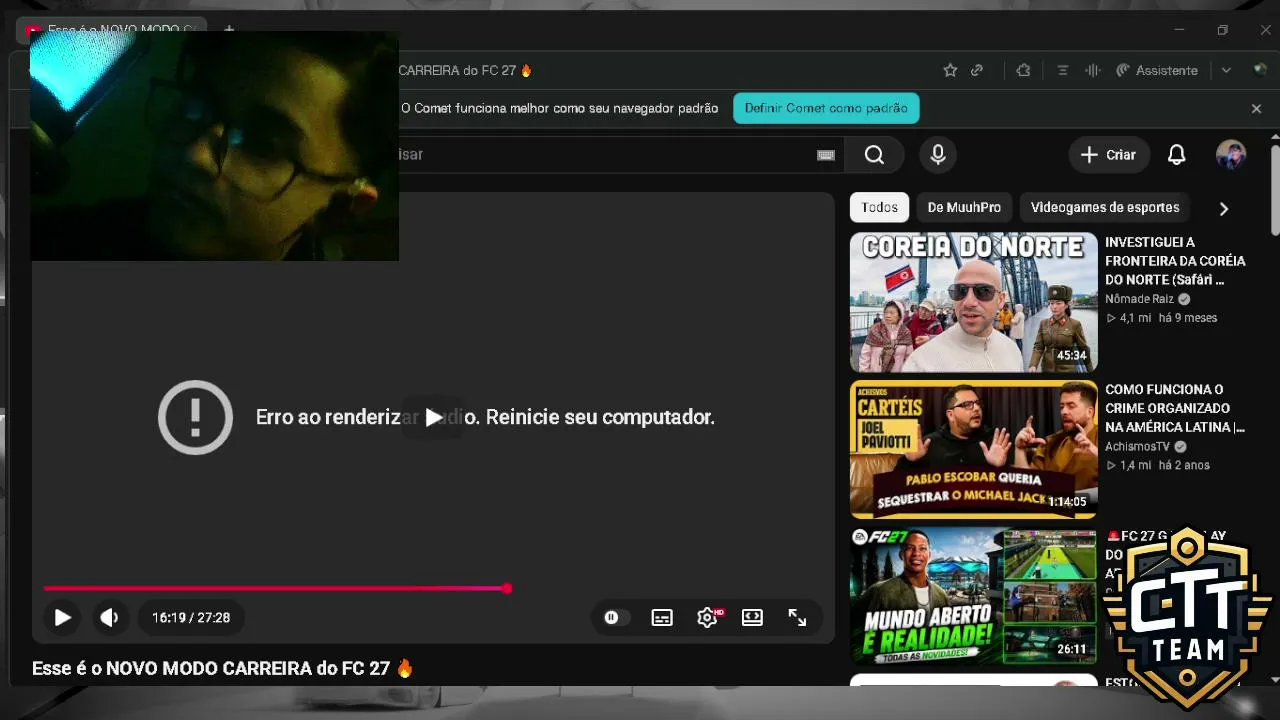Dismiss the default browser banner

click(x=1257, y=108)
